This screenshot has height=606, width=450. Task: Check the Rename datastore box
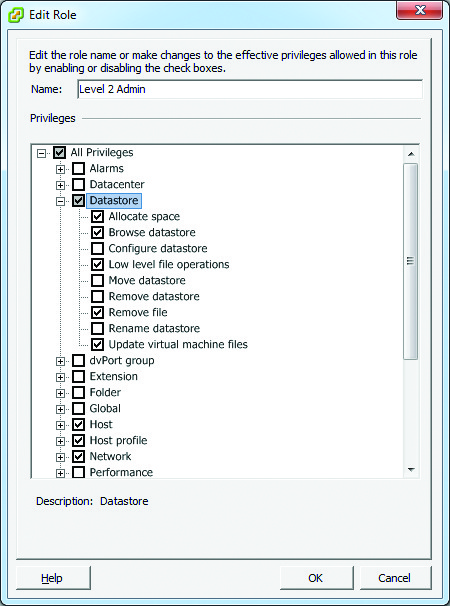[x=97, y=329]
